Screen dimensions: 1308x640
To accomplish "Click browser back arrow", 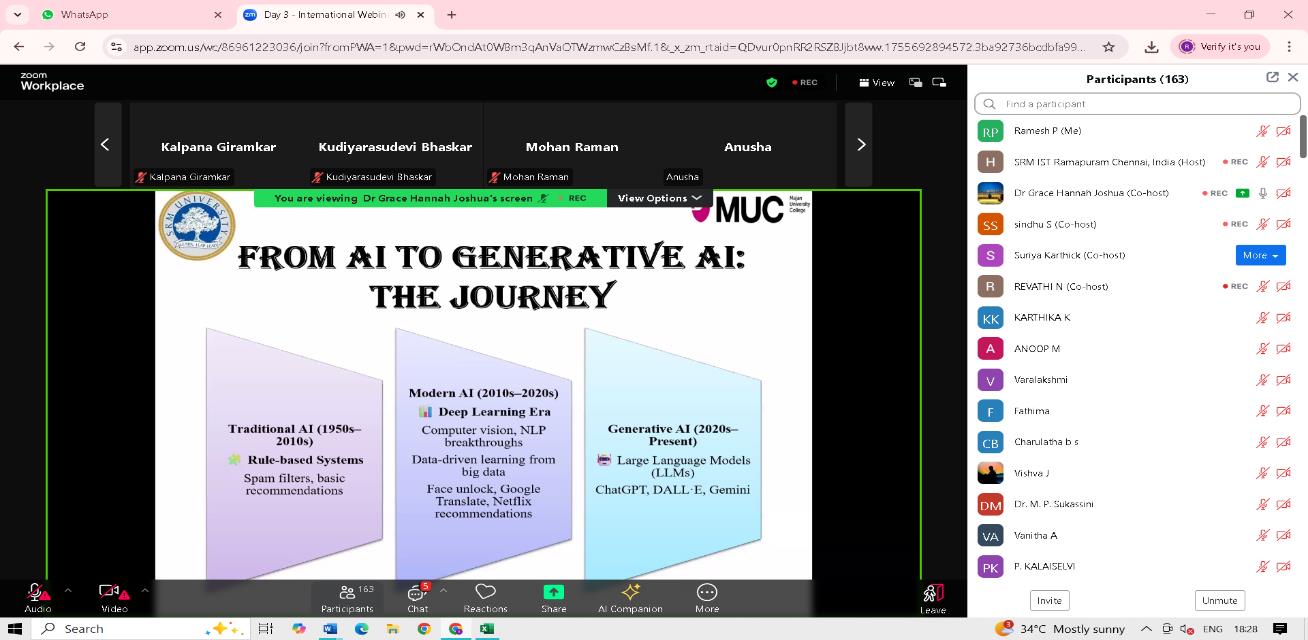I will pos(19,46).
